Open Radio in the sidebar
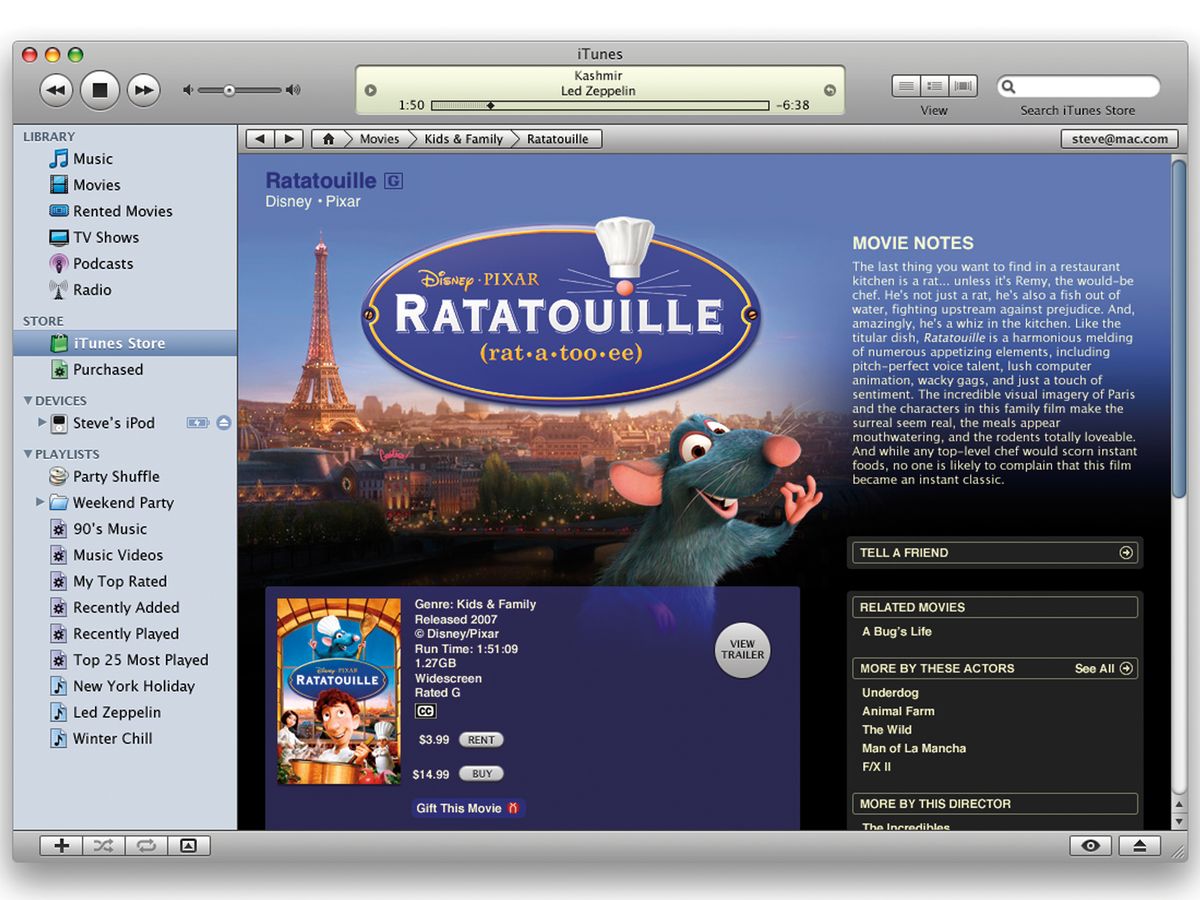Viewport: 1200px width, 900px height. 92,289
